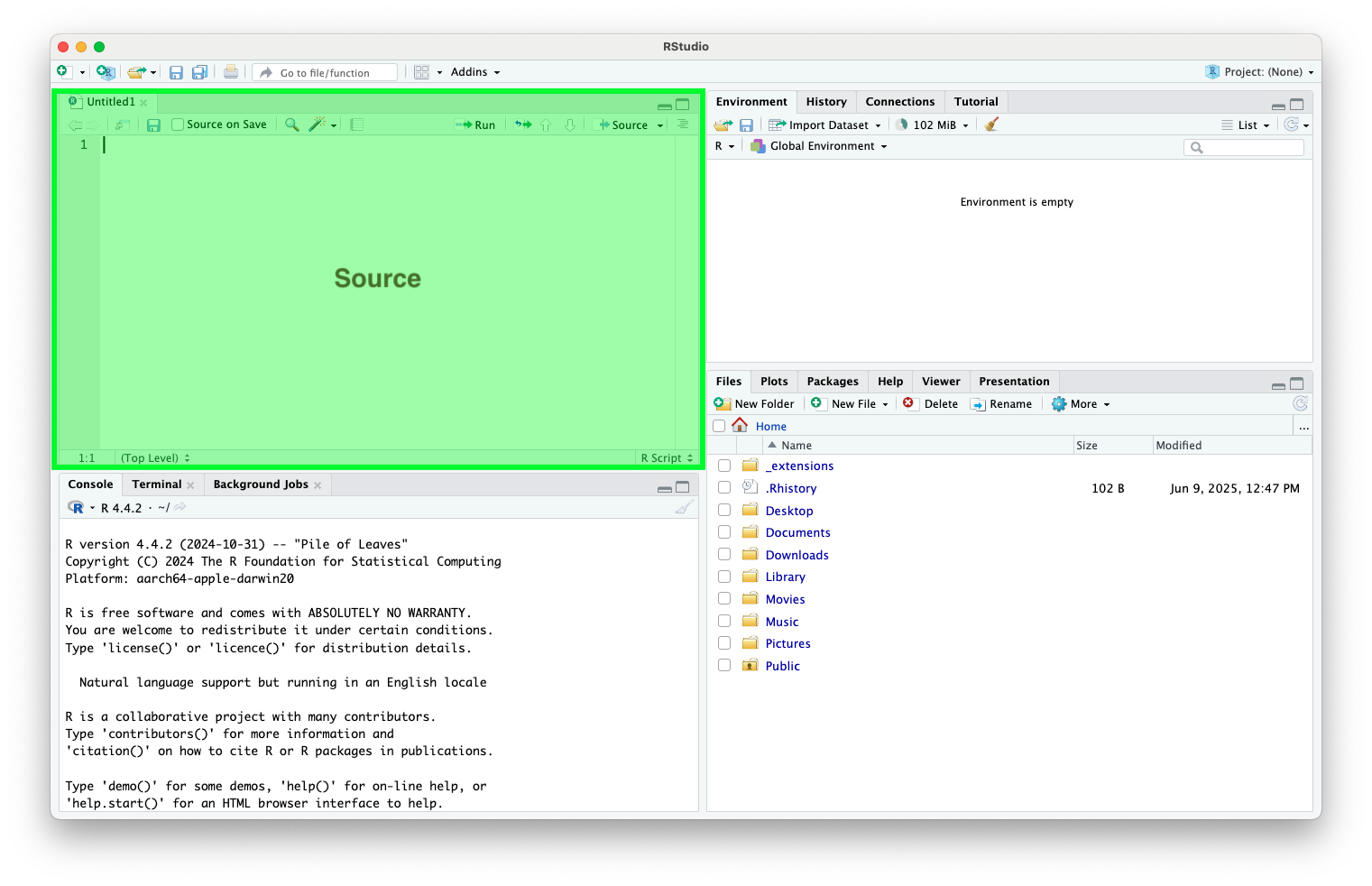Click the Delete icon in Files toolbar
Viewport: 1372px width, 886px height.
[908, 403]
